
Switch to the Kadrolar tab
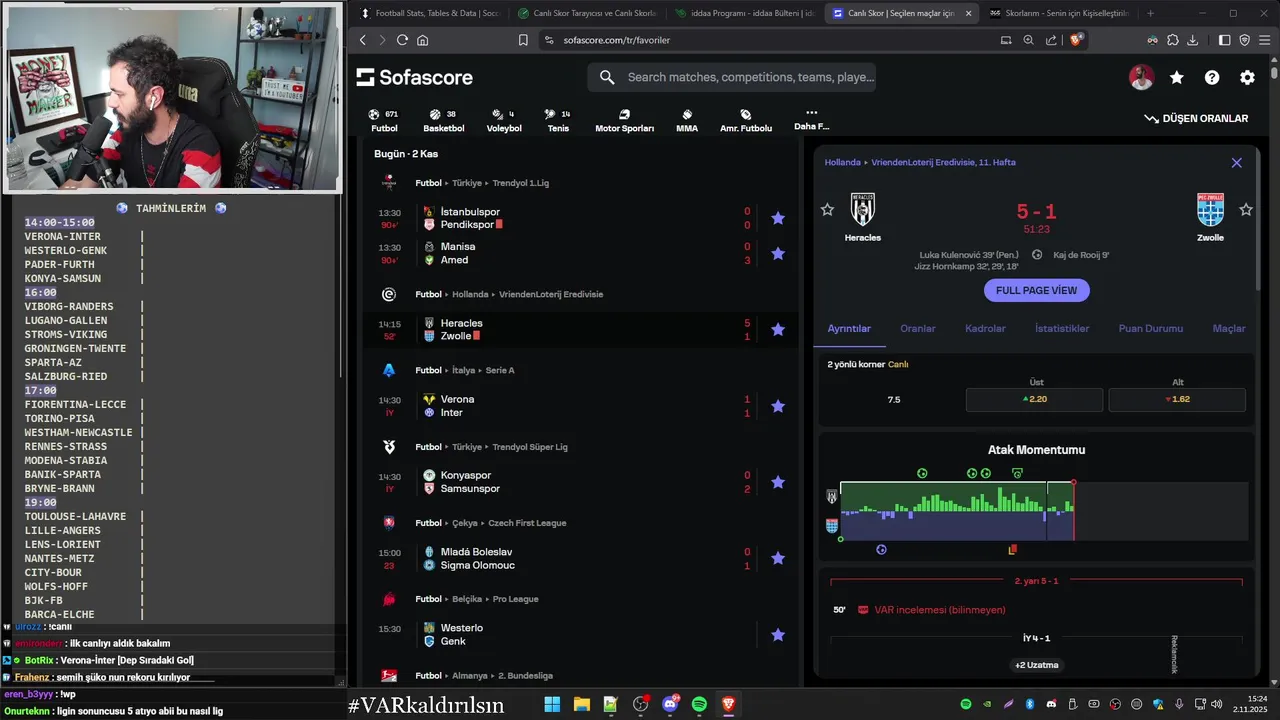click(x=985, y=328)
